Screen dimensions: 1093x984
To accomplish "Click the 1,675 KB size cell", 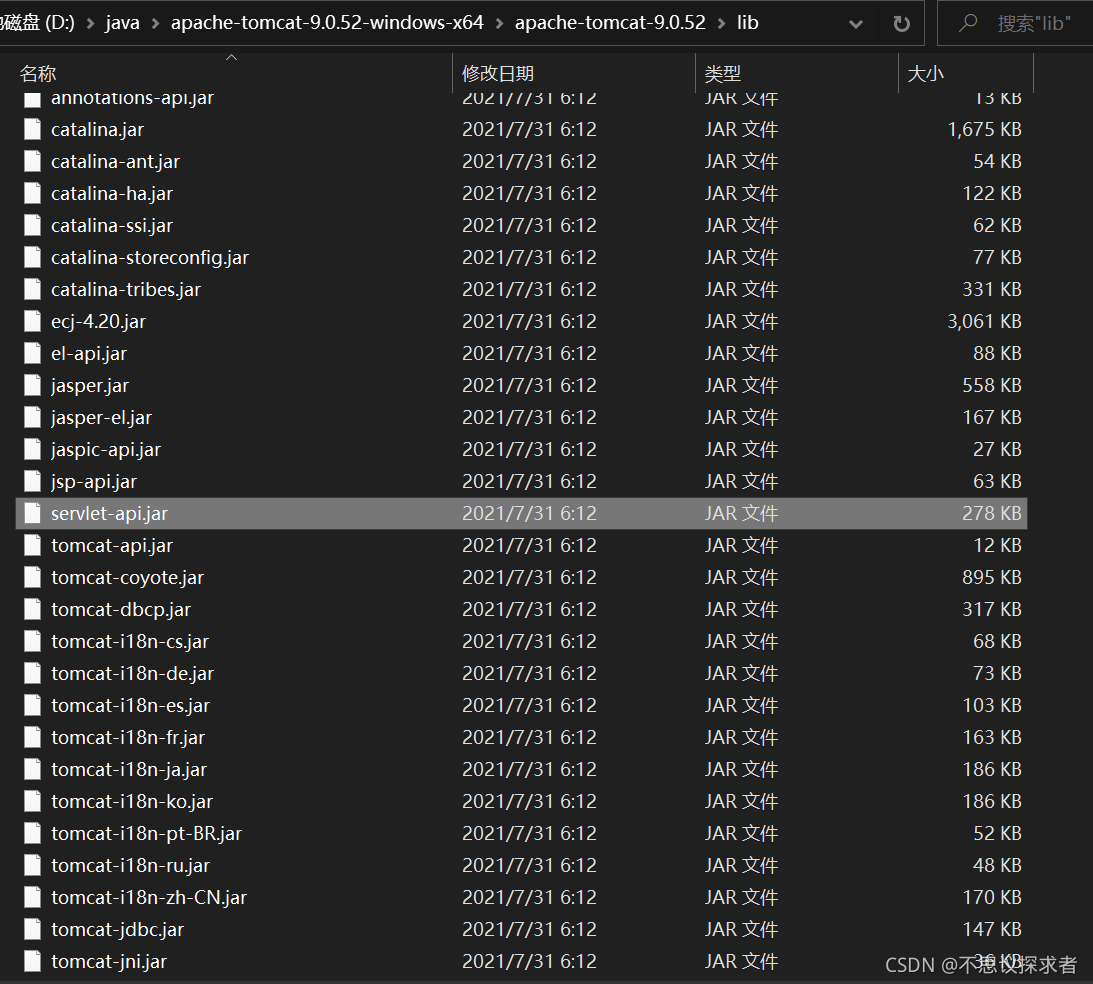I will tap(984, 130).
